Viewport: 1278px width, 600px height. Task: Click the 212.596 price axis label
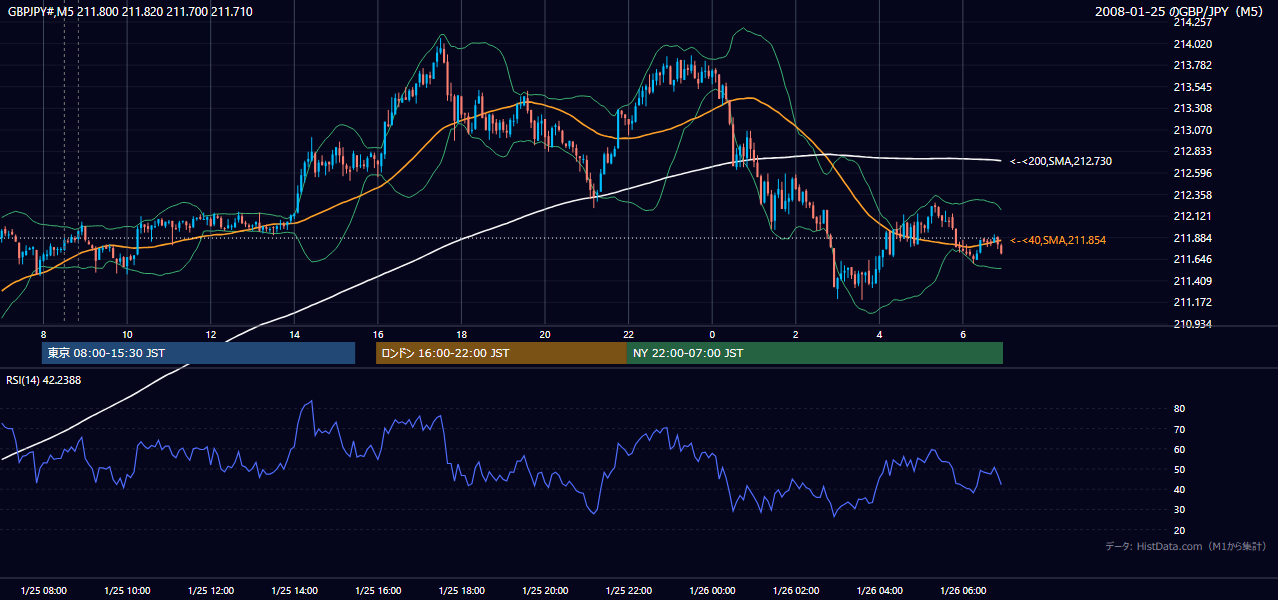1193,173
